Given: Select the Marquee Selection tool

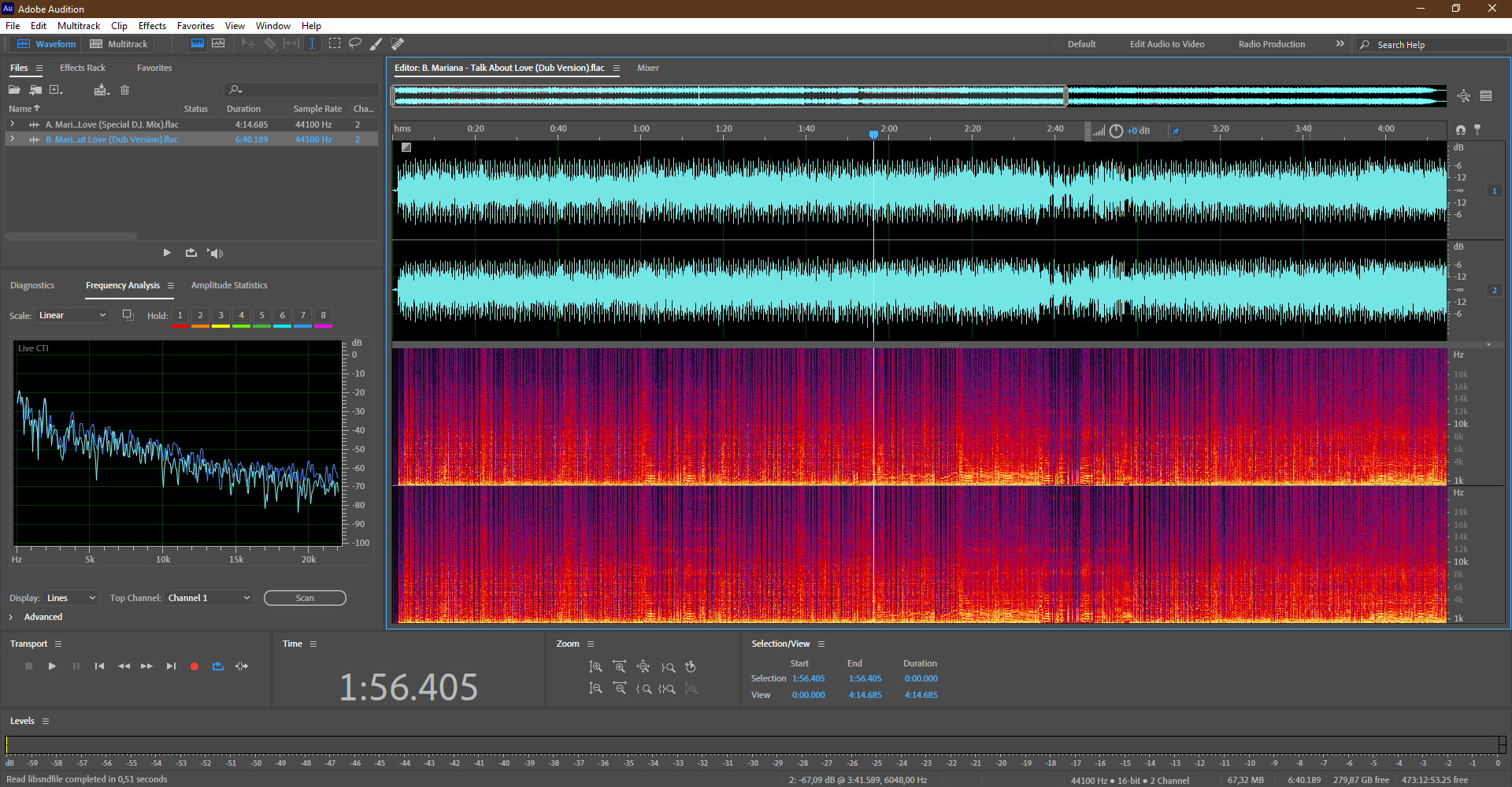Looking at the screenshot, I should 335,44.
